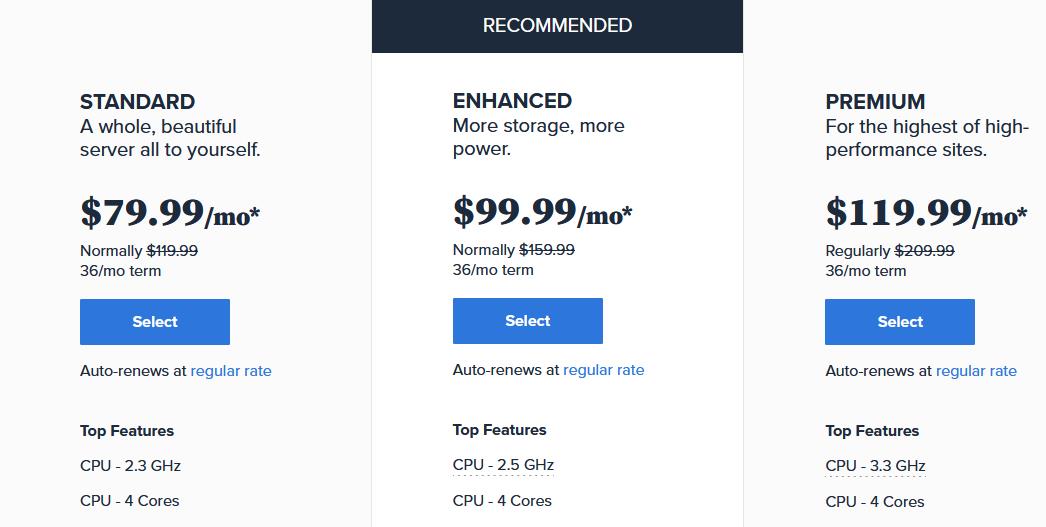Click the RECOMMENDED banner above Enhanced
This screenshot has width=1046, height=527.
click(557, 26)
